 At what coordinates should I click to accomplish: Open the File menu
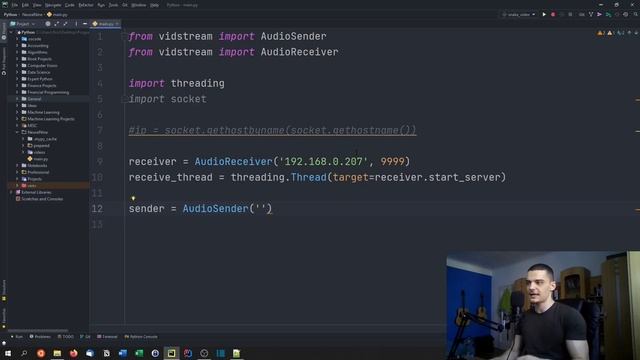click(x=15, y=5)
